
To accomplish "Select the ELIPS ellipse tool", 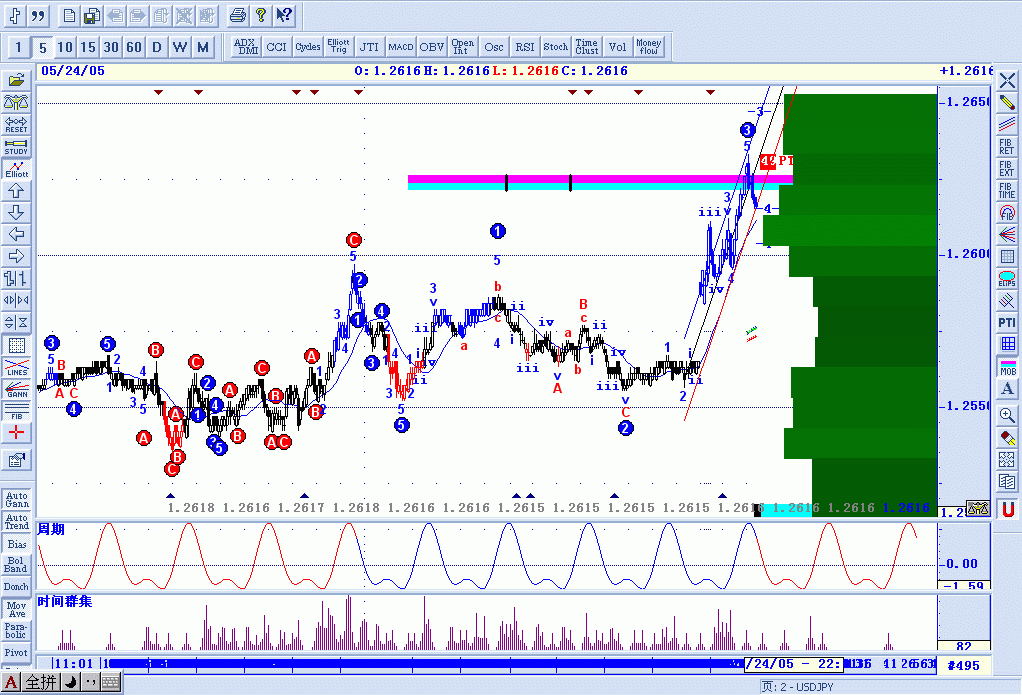I will point(1007,281).
